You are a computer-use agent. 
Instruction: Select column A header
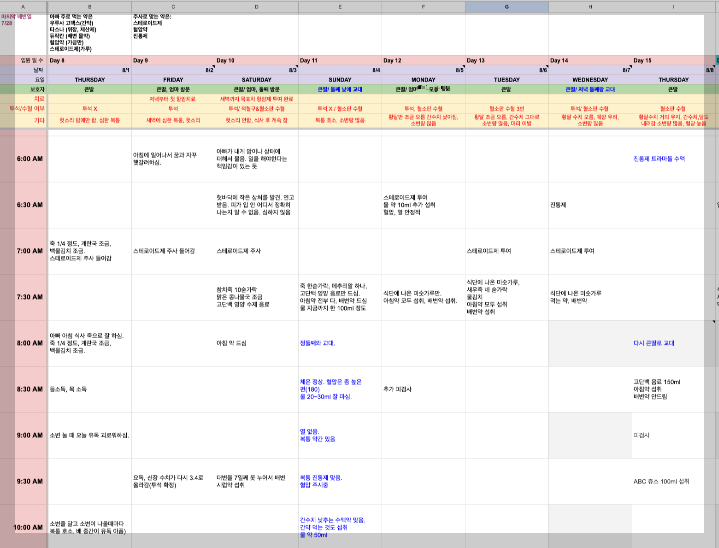click(23, 7)
